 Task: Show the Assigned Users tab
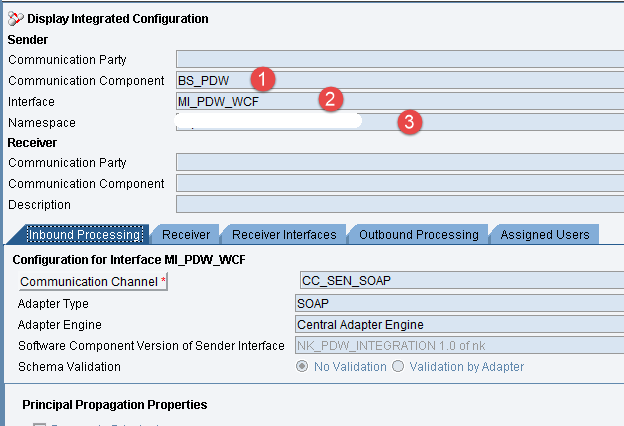545,234
